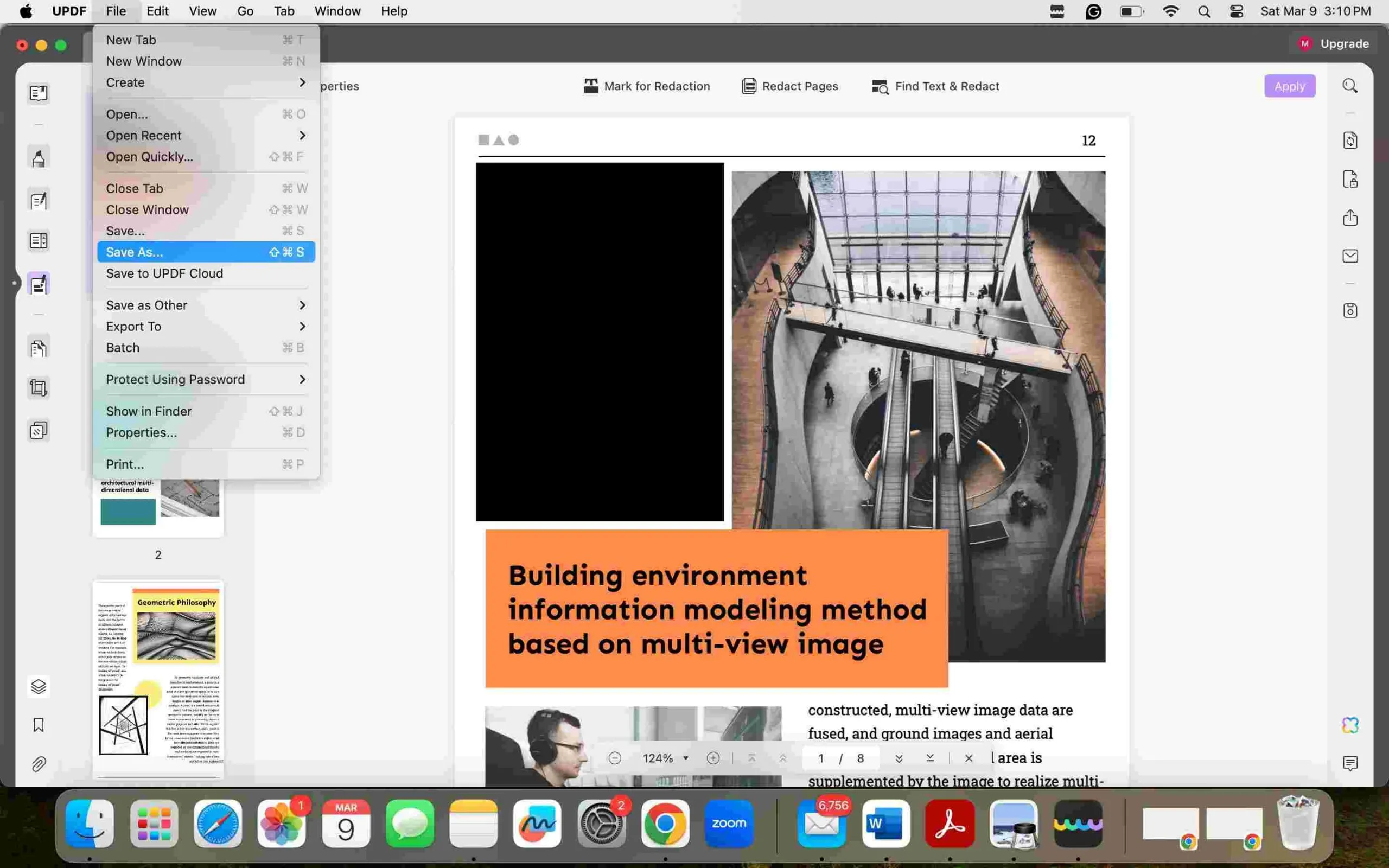Send file by email envelope icon
Image resolution: width=1389 pixels, height=868 pixels.
click(1350, 256)
